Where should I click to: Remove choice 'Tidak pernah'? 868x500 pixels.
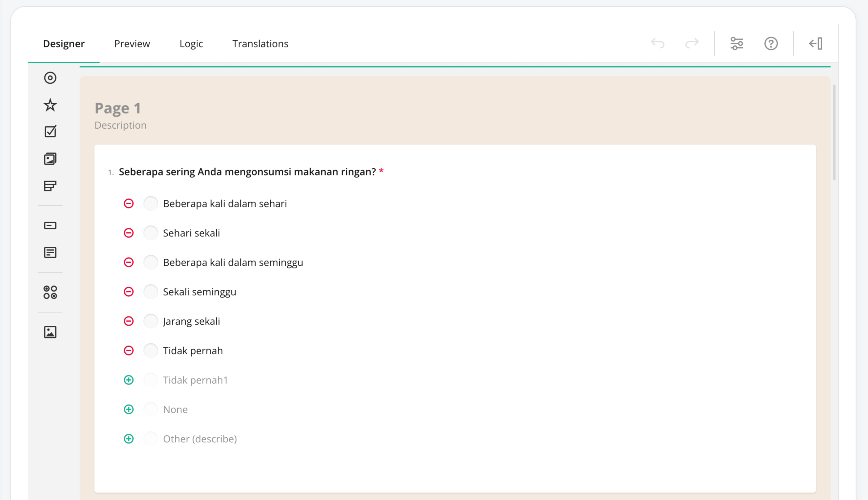128,350
